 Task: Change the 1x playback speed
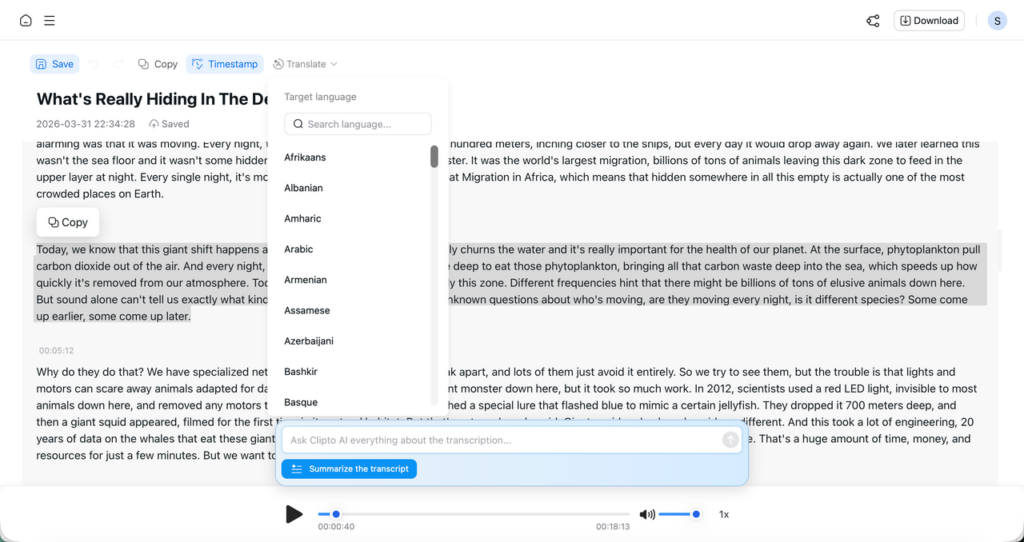[x=724, y=514]
